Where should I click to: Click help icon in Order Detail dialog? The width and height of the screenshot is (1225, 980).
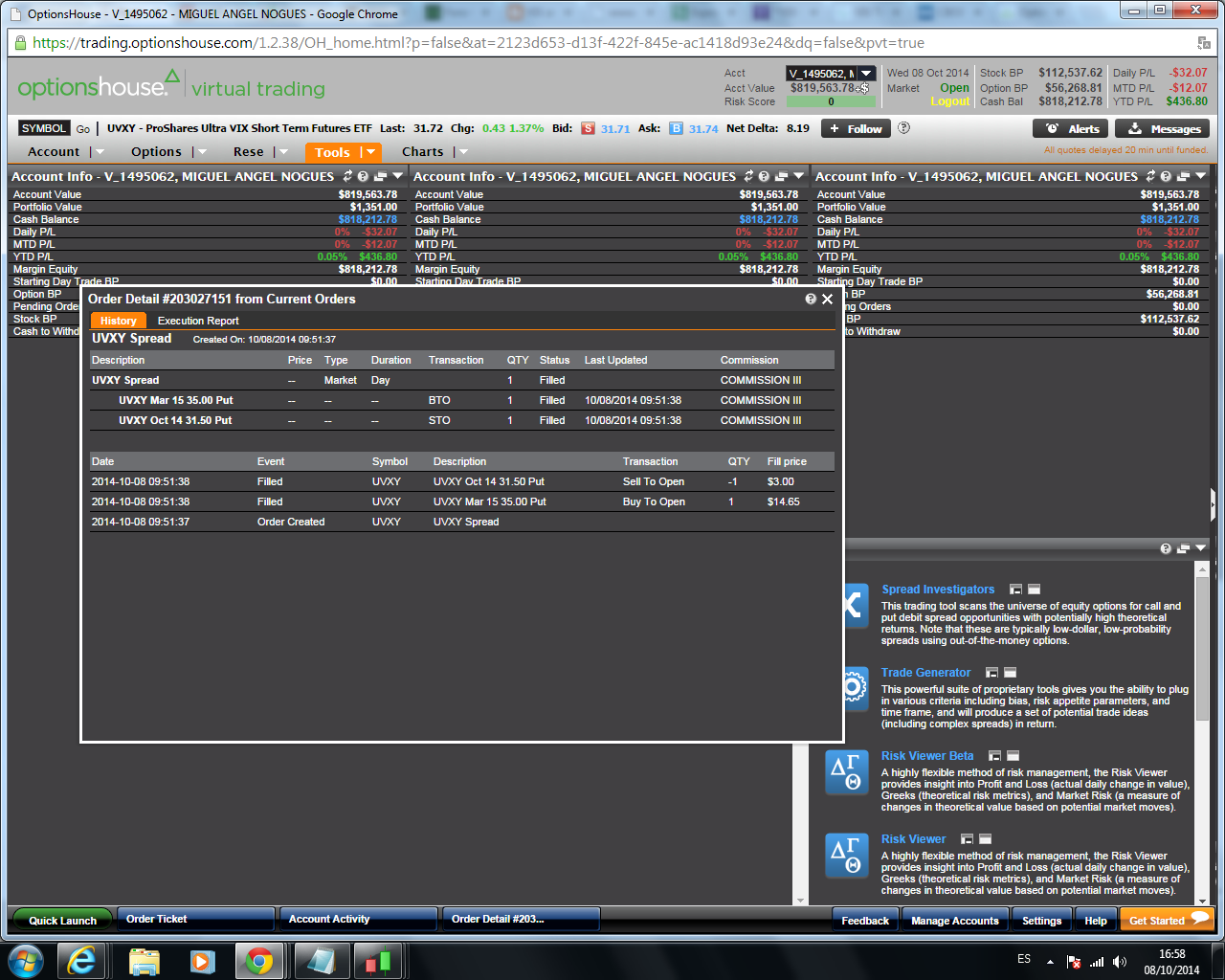[811, 299]
